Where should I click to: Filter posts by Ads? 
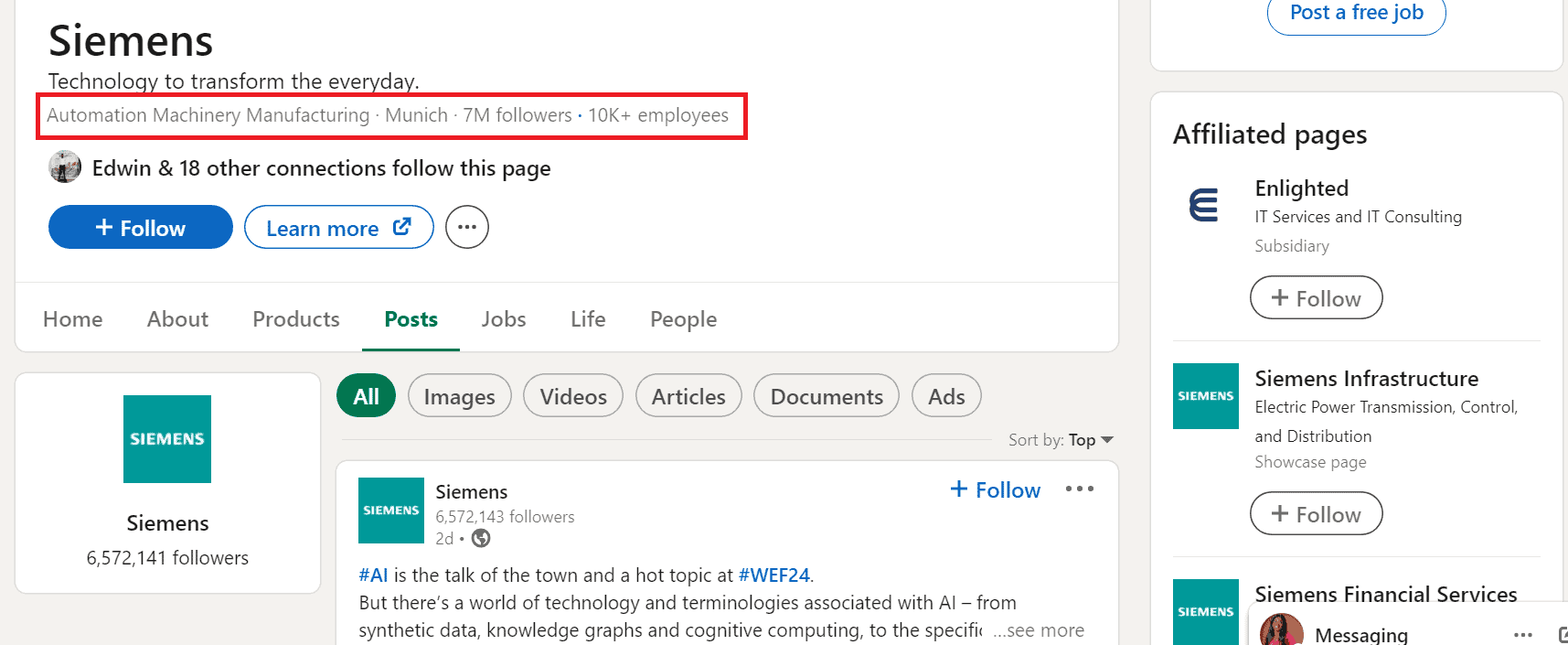pyautogui.click(x=946, y=395)
